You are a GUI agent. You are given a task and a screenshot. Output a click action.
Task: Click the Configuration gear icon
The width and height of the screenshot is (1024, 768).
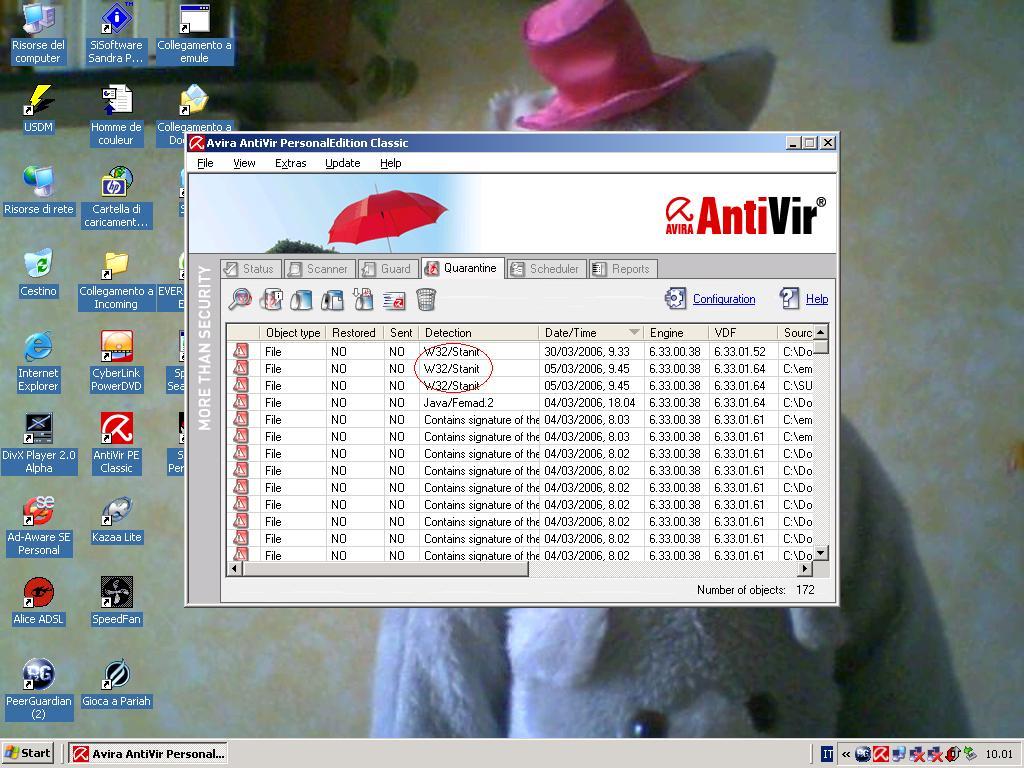pyautogui.click(x=675, y=298)
